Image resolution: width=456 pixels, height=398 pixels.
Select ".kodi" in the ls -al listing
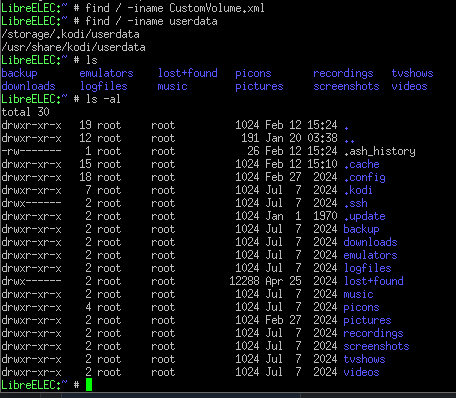(x=358, y=190)
